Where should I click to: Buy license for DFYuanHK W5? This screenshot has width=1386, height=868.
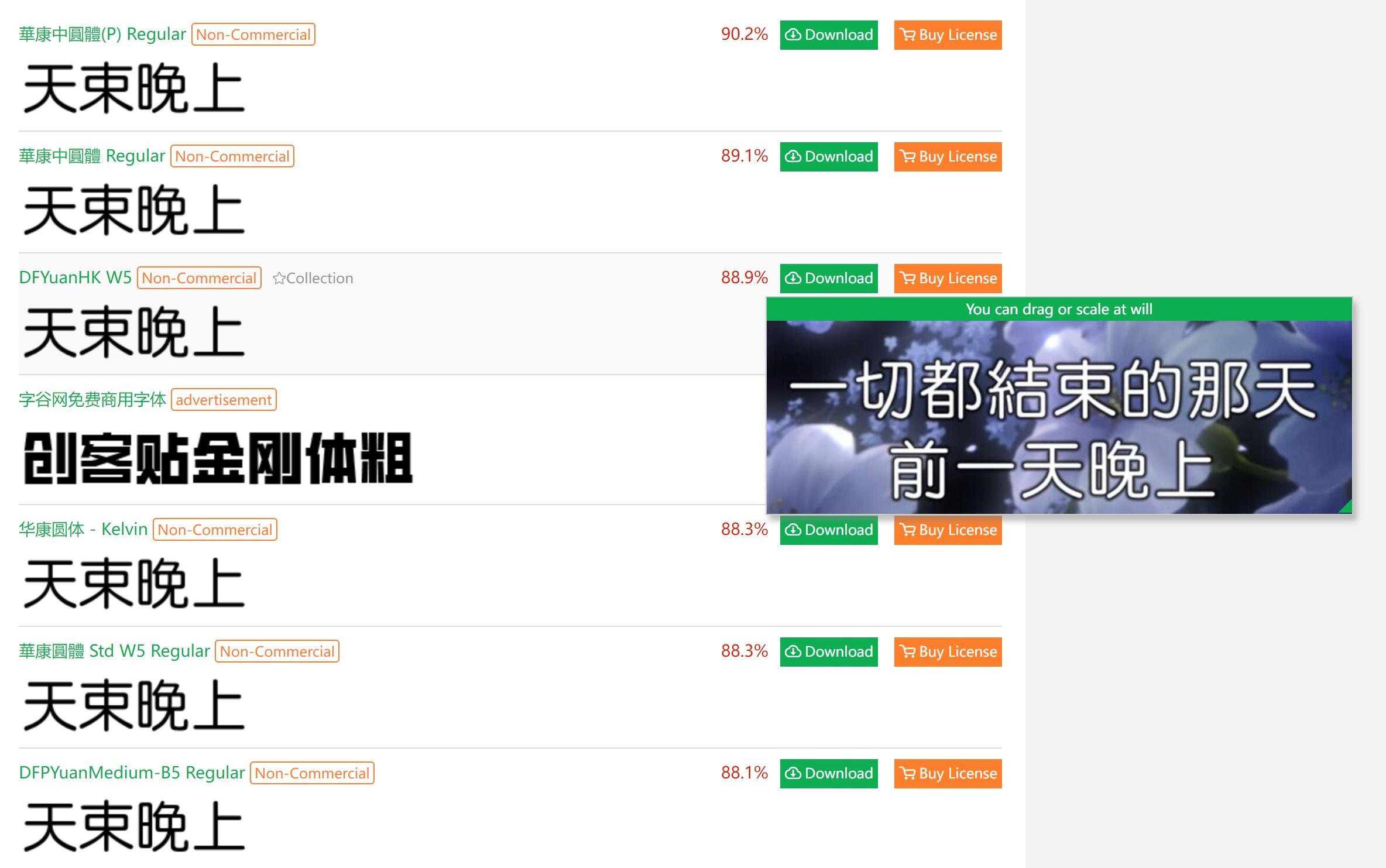(x=948, y=279)
